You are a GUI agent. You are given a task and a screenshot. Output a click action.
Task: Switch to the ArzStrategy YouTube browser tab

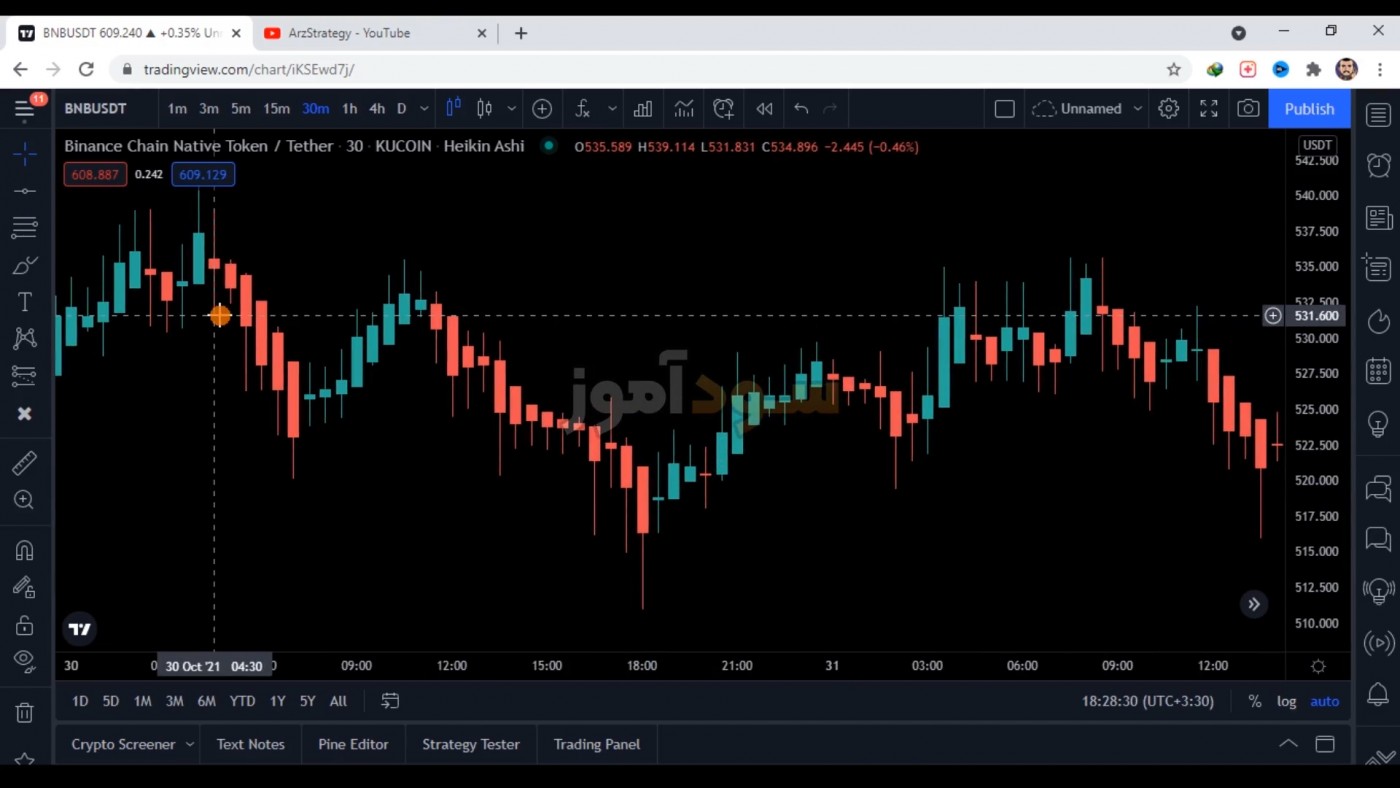(374, 33)
